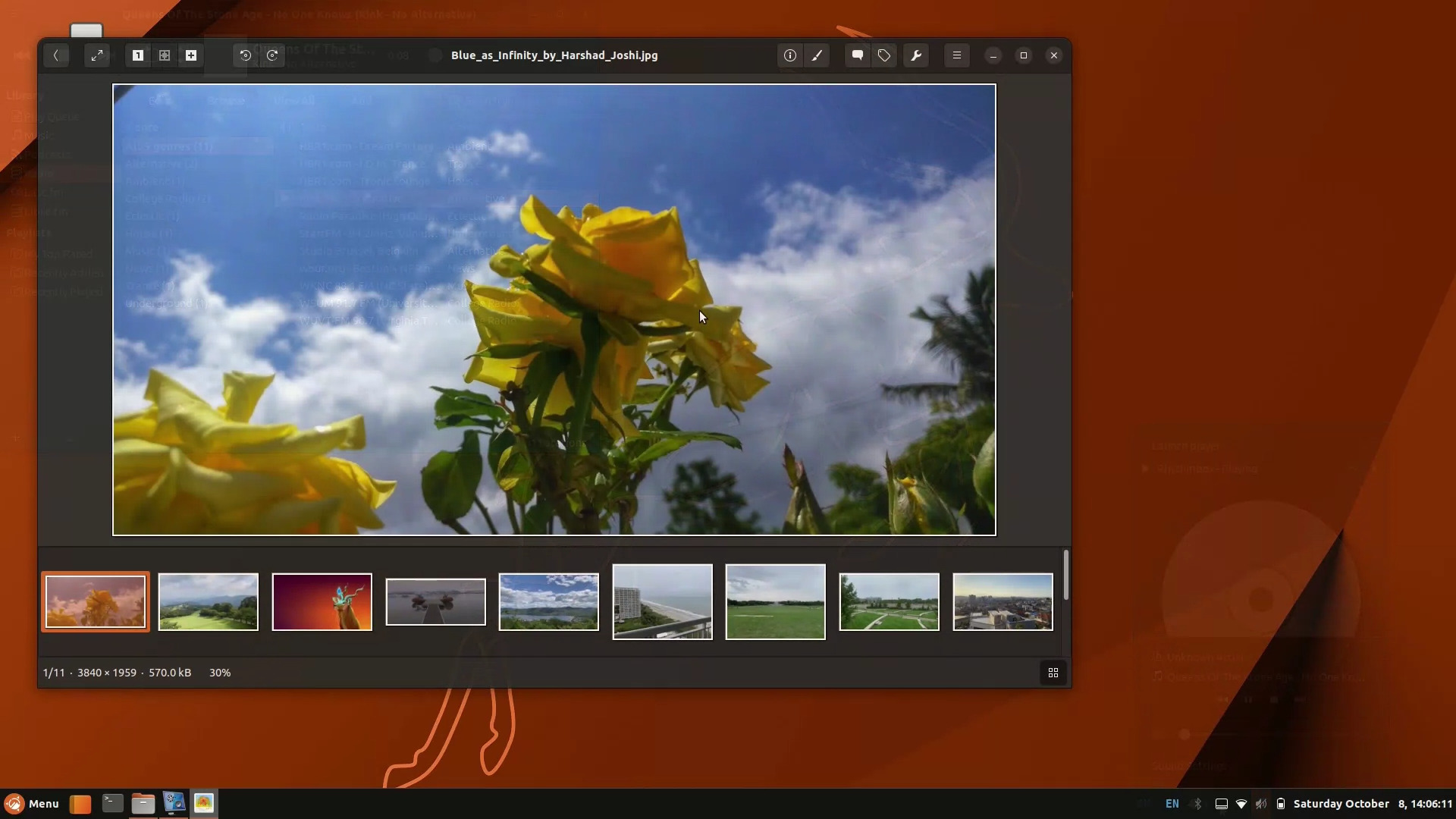Go back to the previous view

[57, 55]
